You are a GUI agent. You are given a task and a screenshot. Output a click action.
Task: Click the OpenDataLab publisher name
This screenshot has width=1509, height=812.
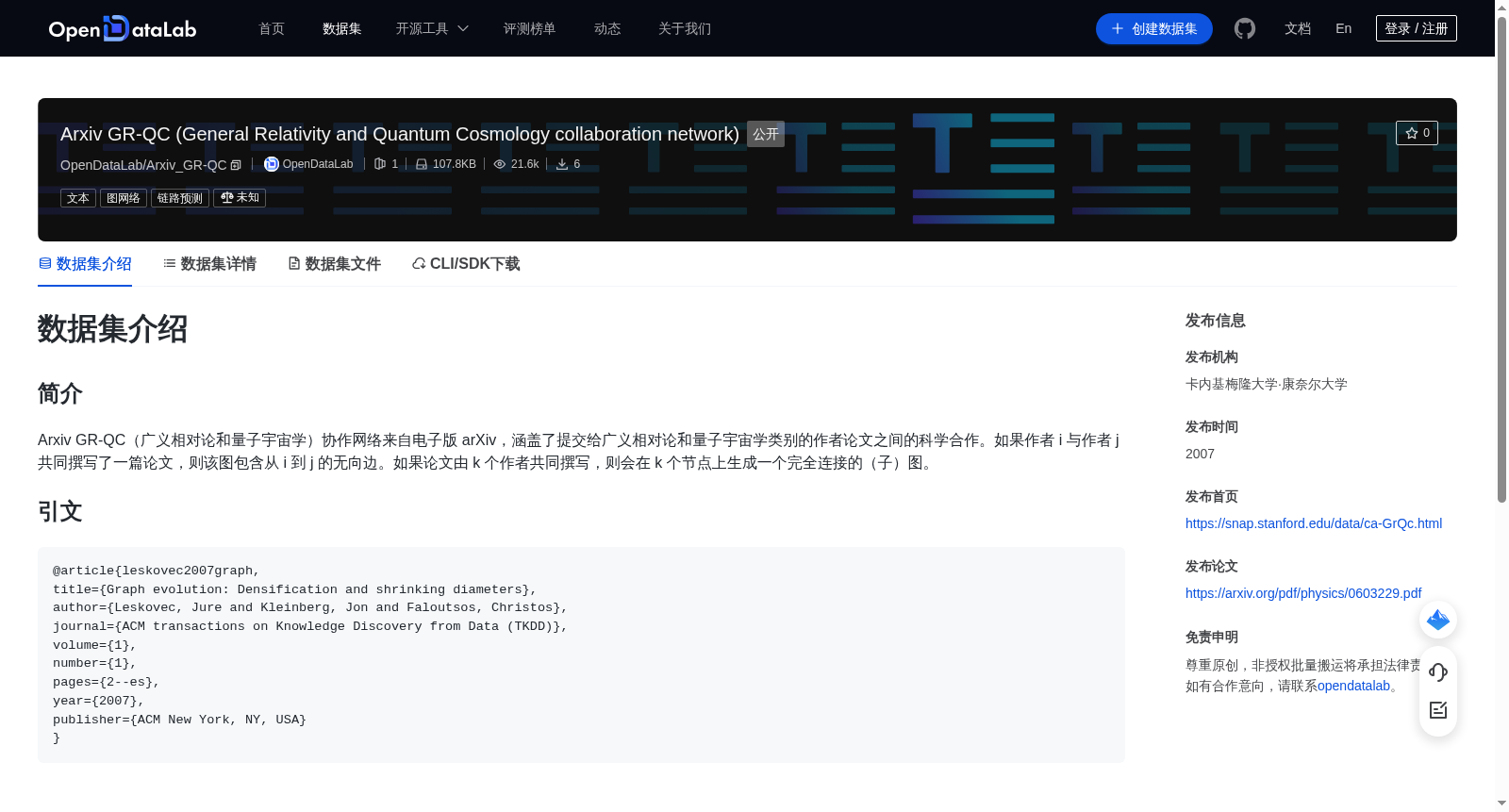[x=318, y=164]
